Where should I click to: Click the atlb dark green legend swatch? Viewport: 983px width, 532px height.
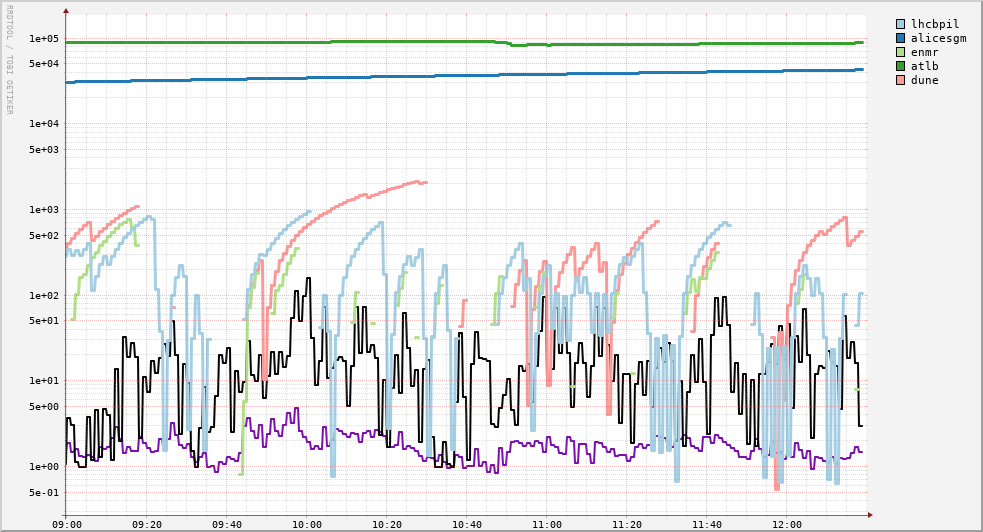click(x=901, y=66)
